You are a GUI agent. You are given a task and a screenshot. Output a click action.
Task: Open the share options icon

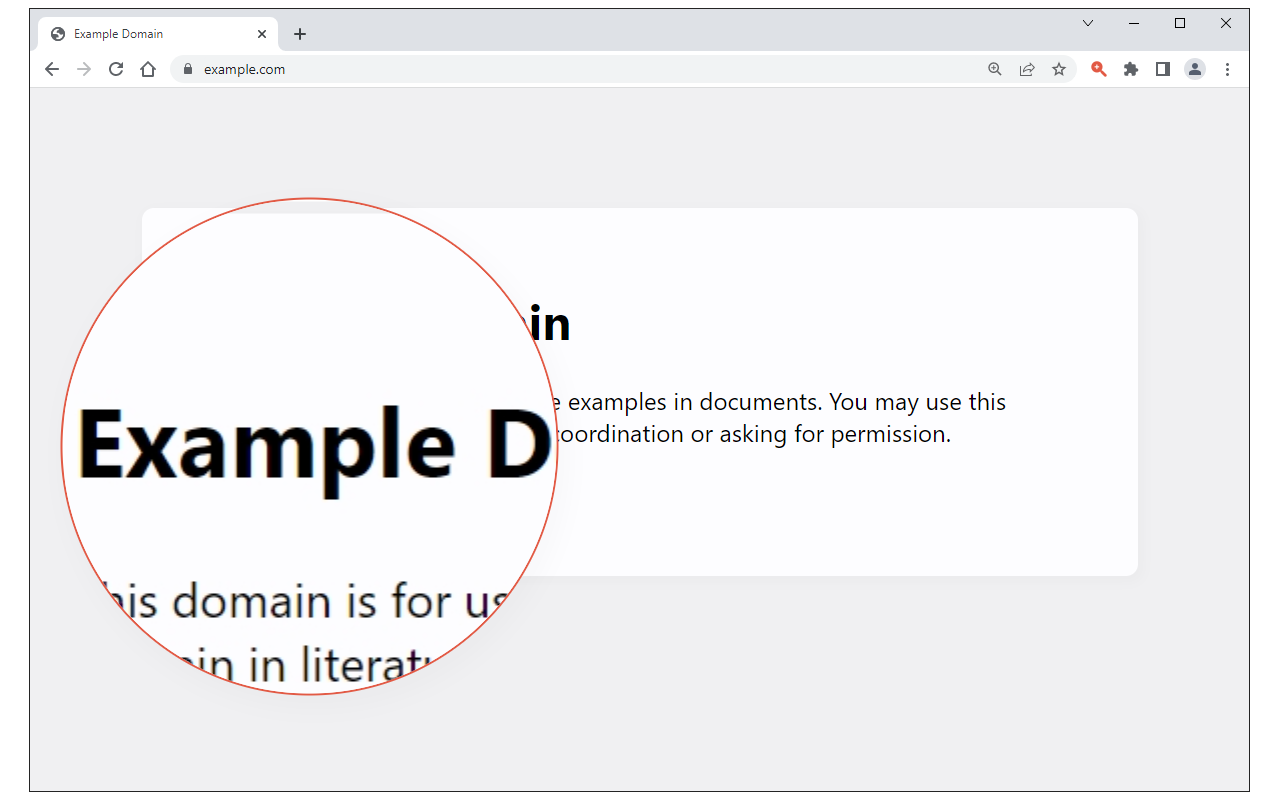[x=1027, y=69]
